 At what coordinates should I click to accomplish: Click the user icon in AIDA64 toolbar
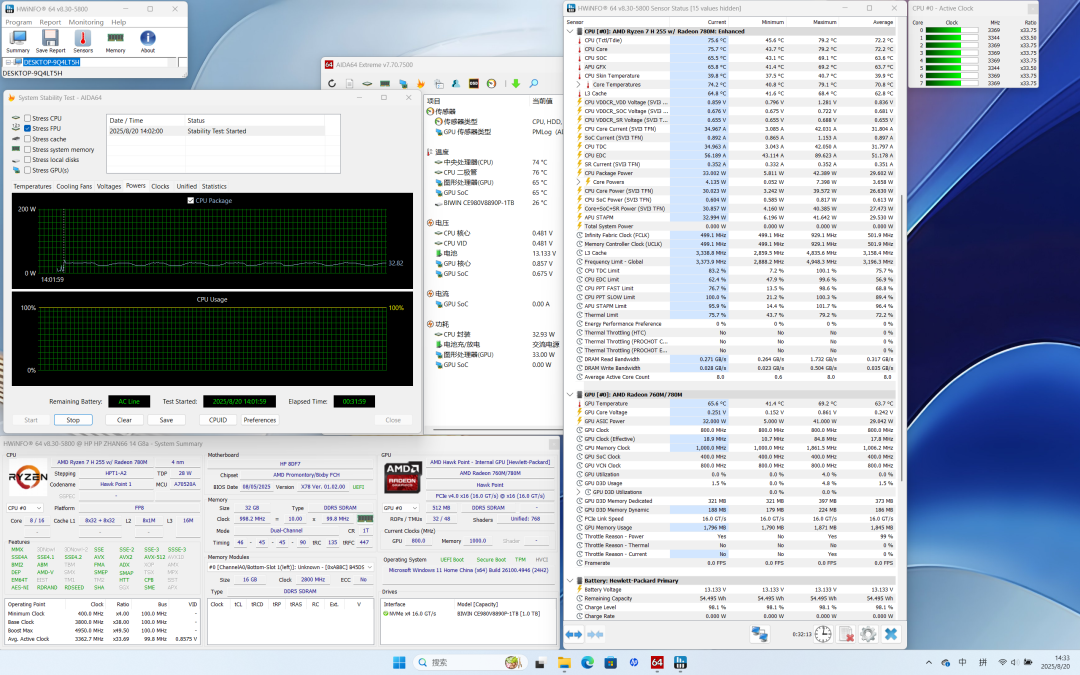456,83
